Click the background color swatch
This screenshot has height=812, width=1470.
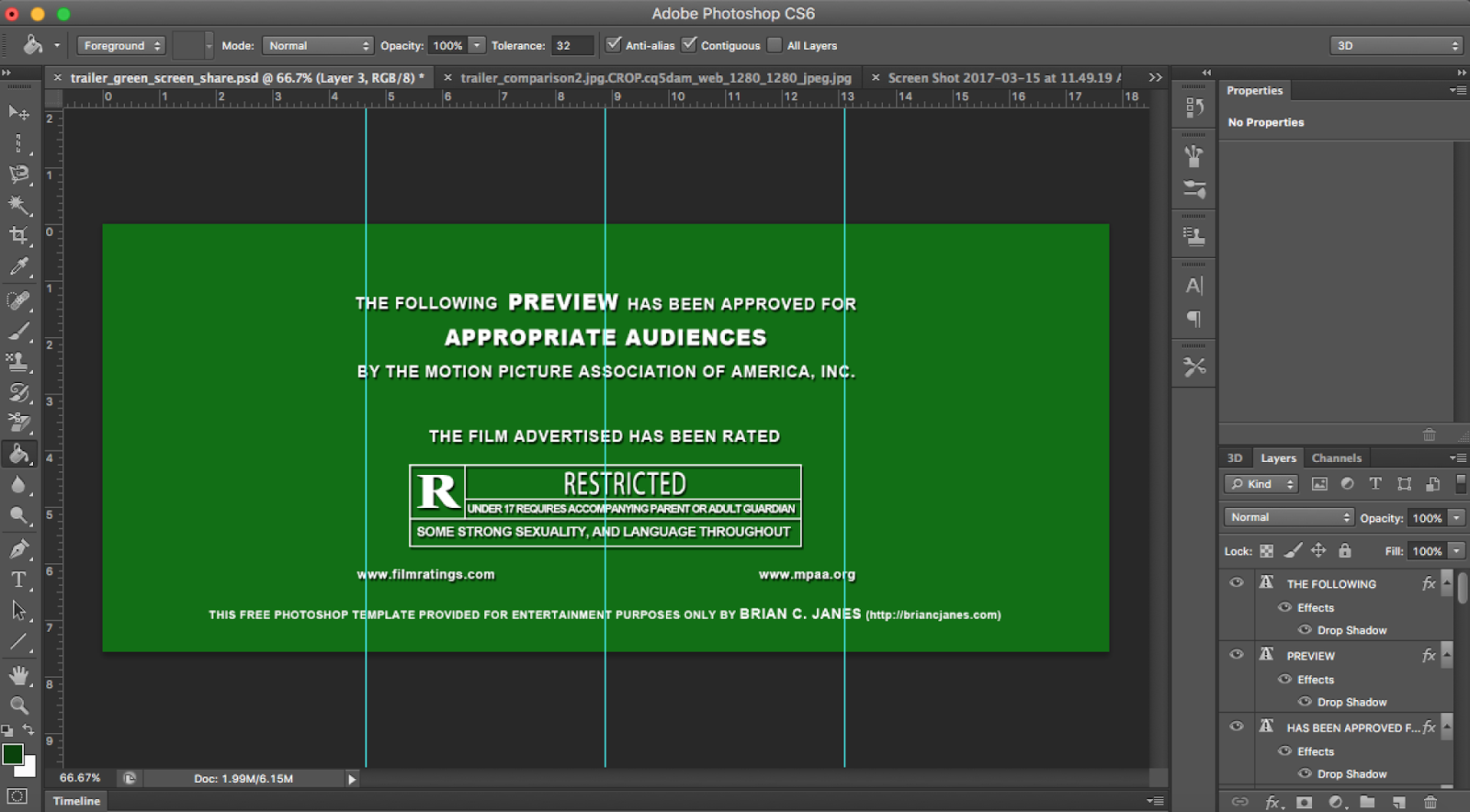click(x=29, y=768)
